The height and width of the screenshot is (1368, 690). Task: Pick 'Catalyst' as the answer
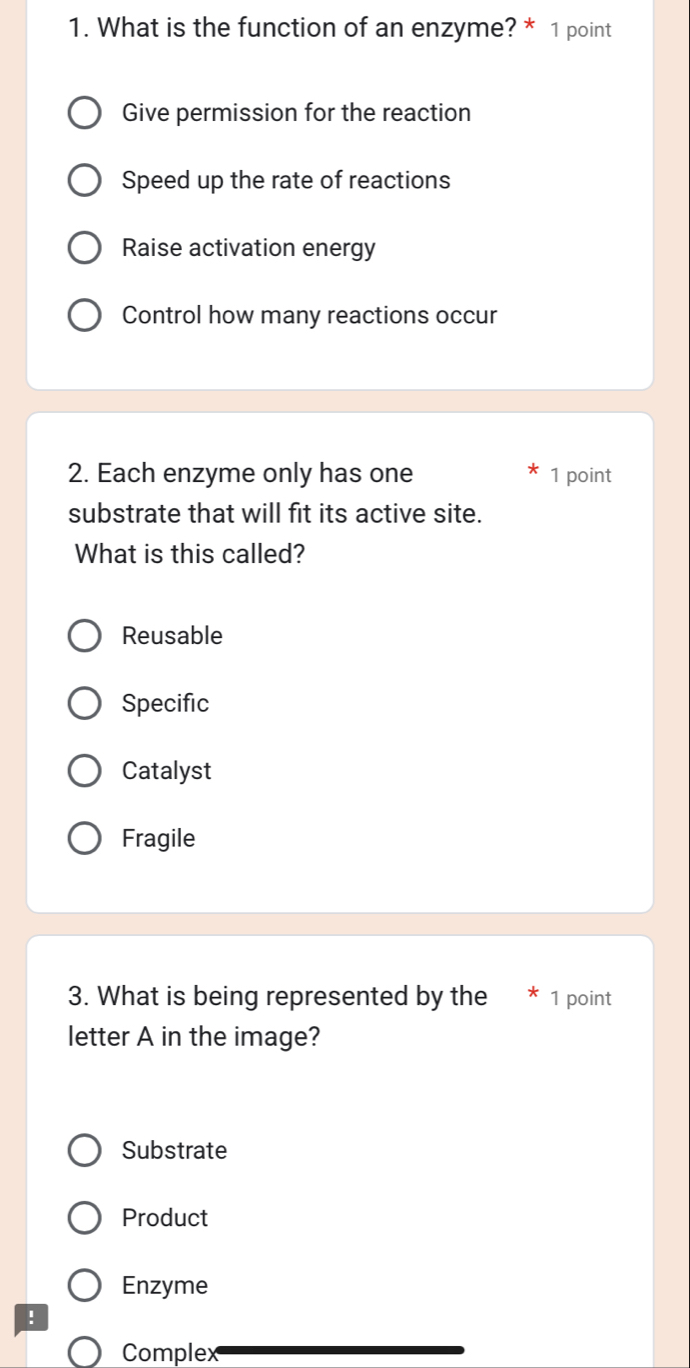pyautogui.click(x=84, y=771)
